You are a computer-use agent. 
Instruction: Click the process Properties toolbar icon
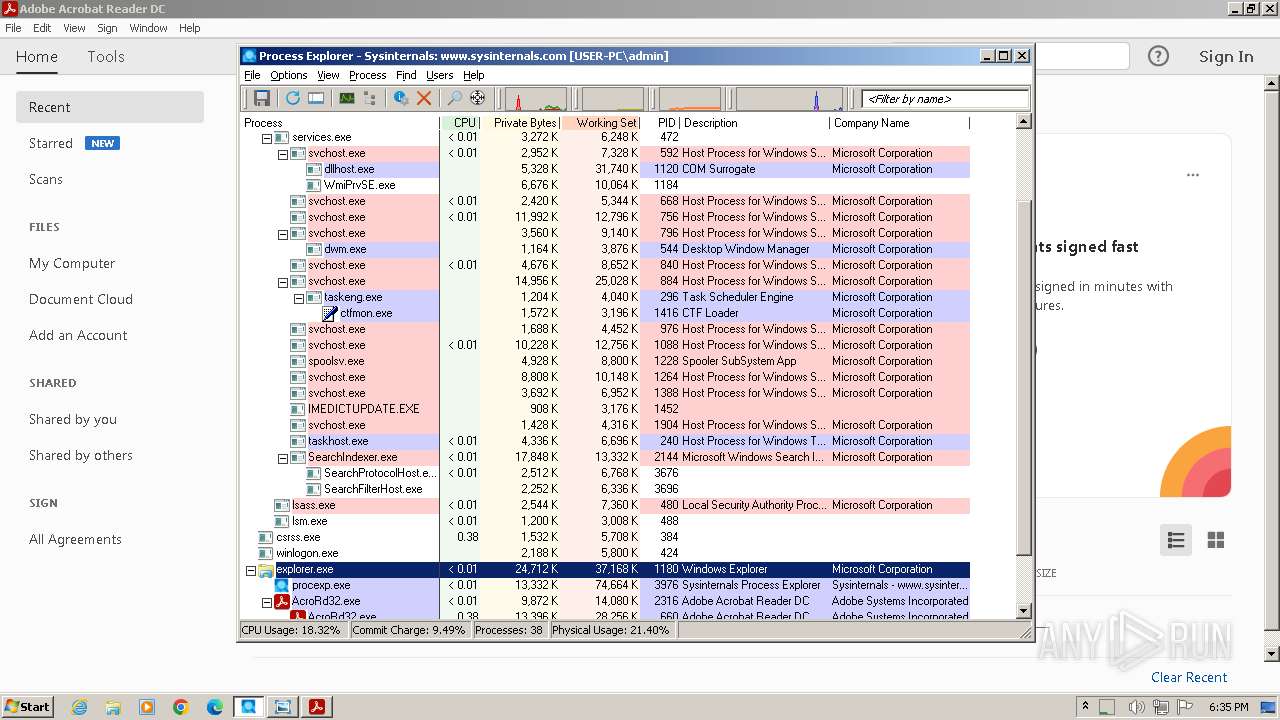[401, 98]
